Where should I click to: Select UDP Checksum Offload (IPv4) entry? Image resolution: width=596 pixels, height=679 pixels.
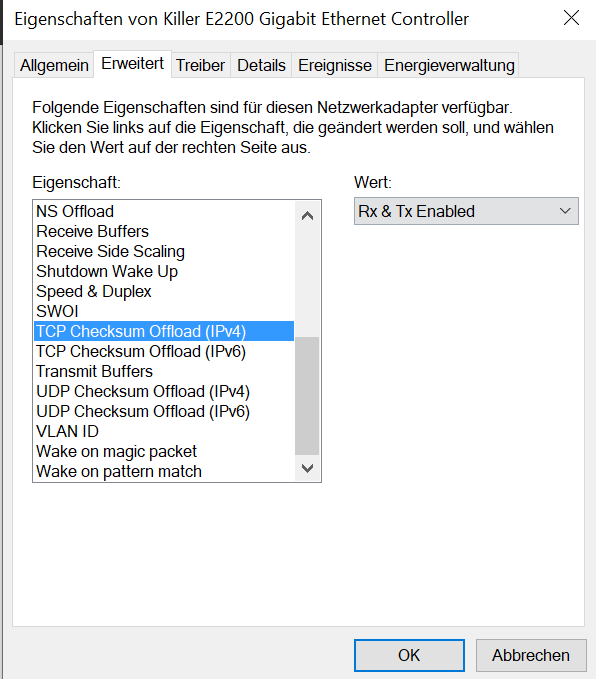click(x=164, y=391)
